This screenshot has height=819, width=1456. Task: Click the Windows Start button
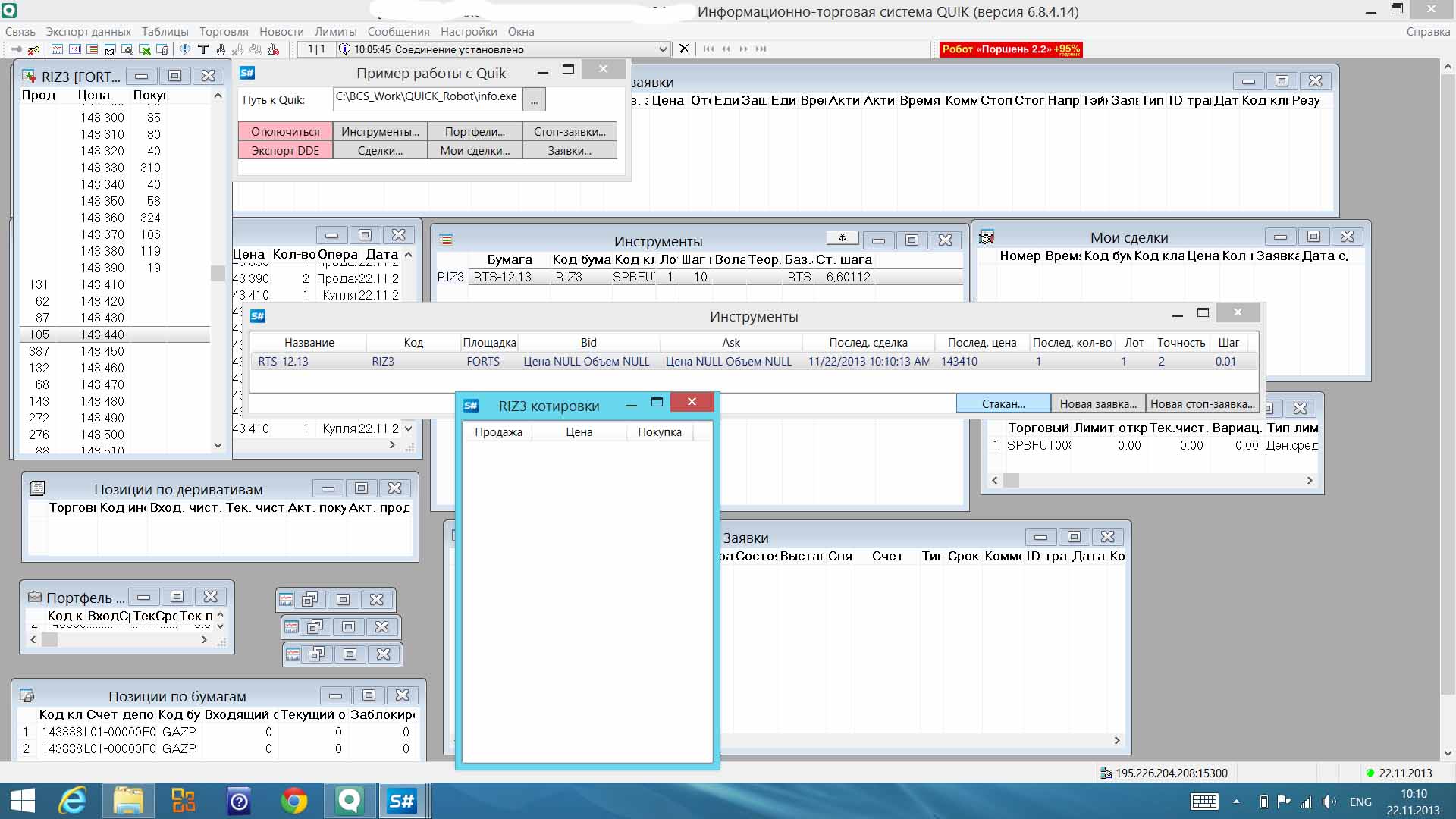click(22, 801)
